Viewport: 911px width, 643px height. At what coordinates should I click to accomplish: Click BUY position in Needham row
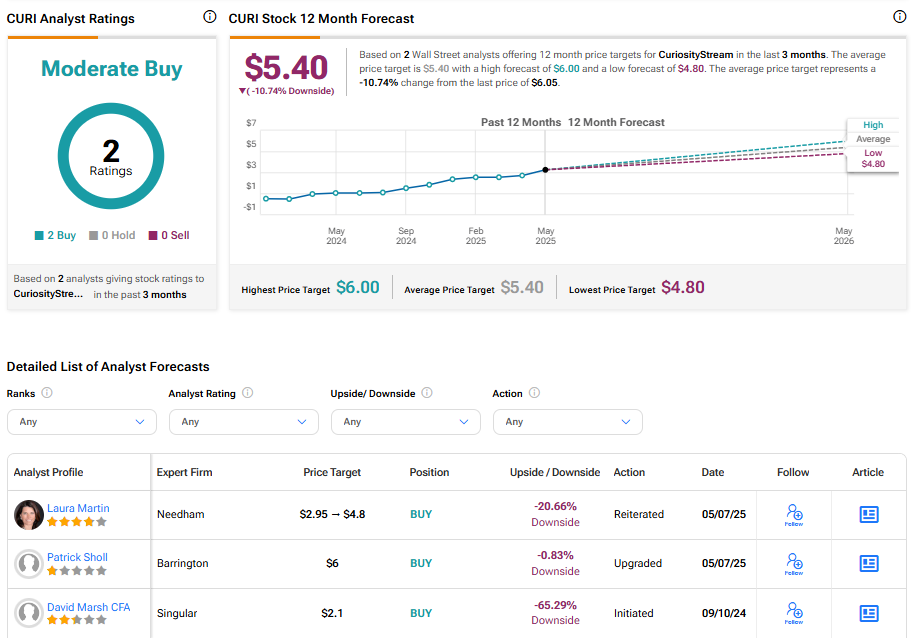421,514
